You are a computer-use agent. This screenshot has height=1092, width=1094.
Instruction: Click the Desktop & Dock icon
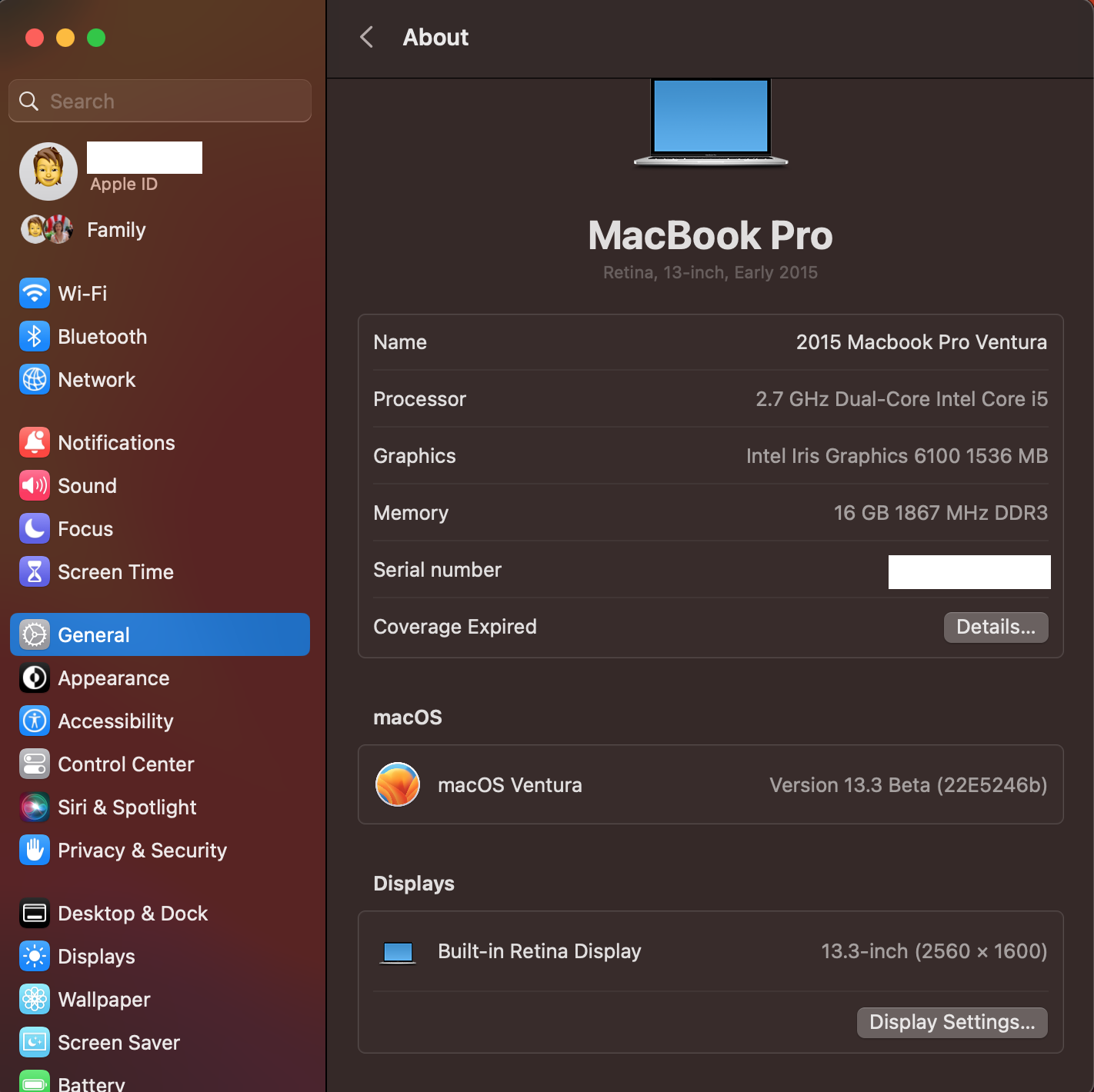[35, 914]
